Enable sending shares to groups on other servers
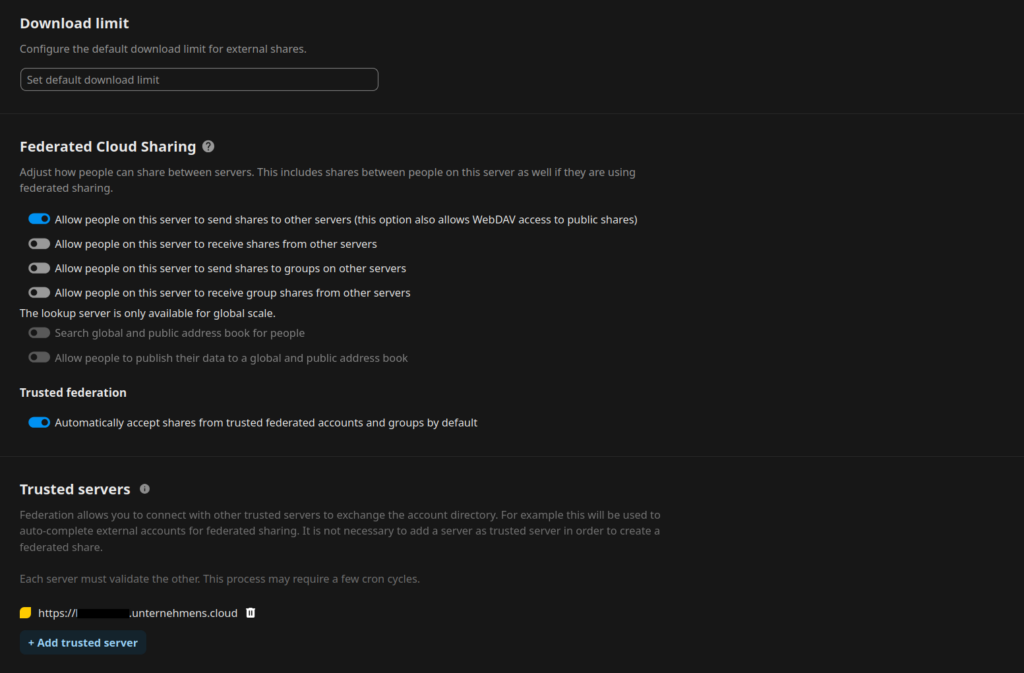This screenshot has height=673, width=1024. pyautogui.click(x=39, y=268)
